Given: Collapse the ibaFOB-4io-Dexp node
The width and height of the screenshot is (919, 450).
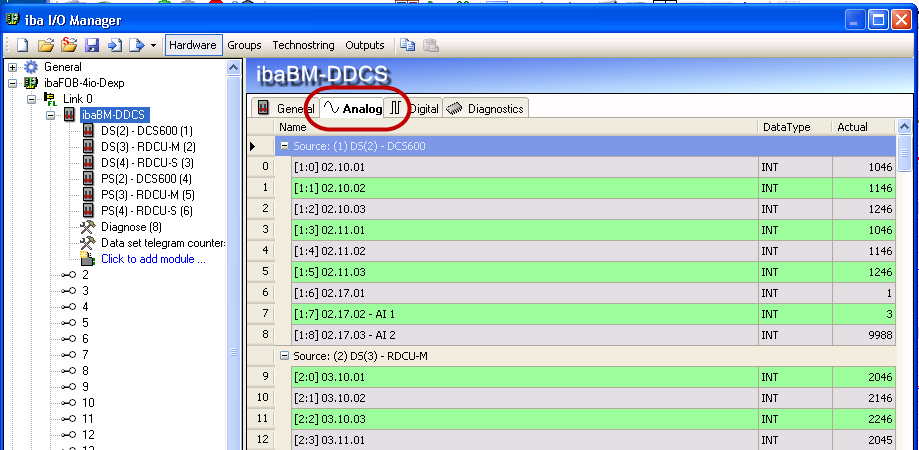Looking at the screenshot, I should coord(12,83).
